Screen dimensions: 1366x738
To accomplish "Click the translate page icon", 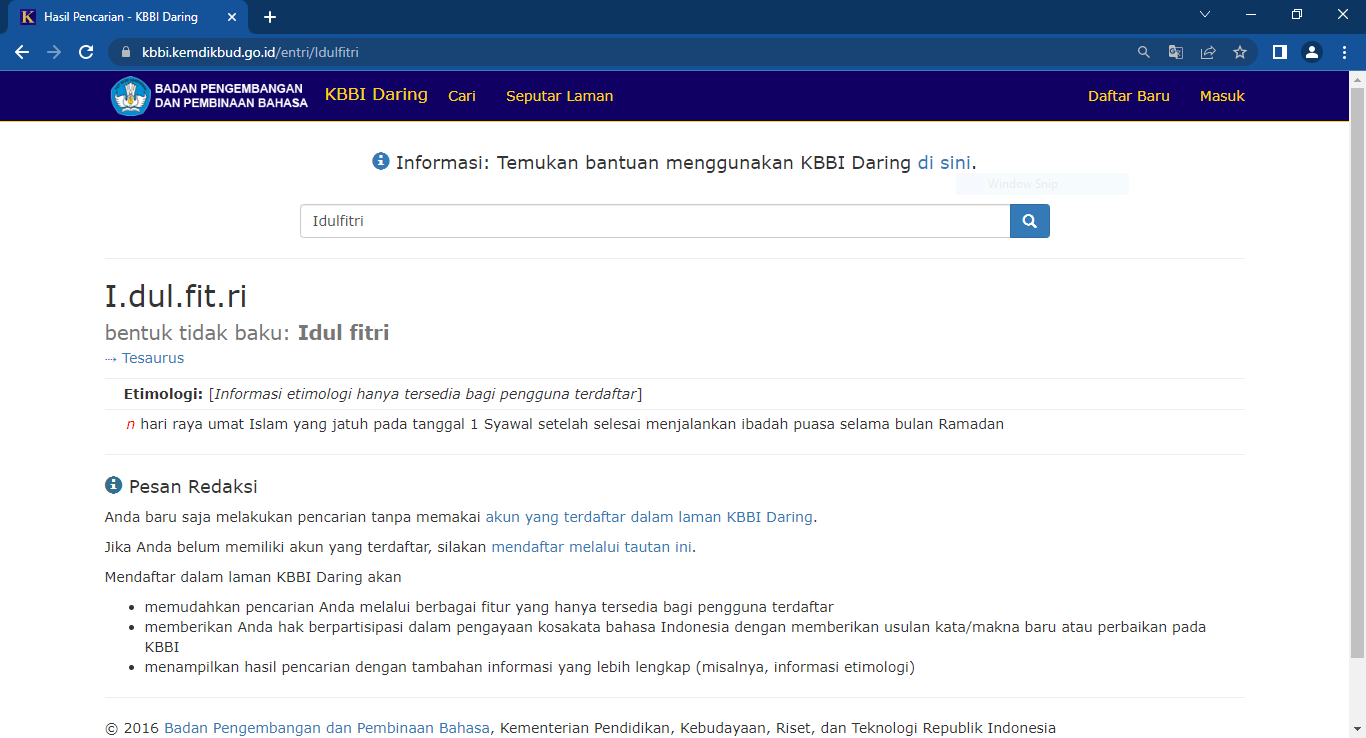I will click(1176, 52).
